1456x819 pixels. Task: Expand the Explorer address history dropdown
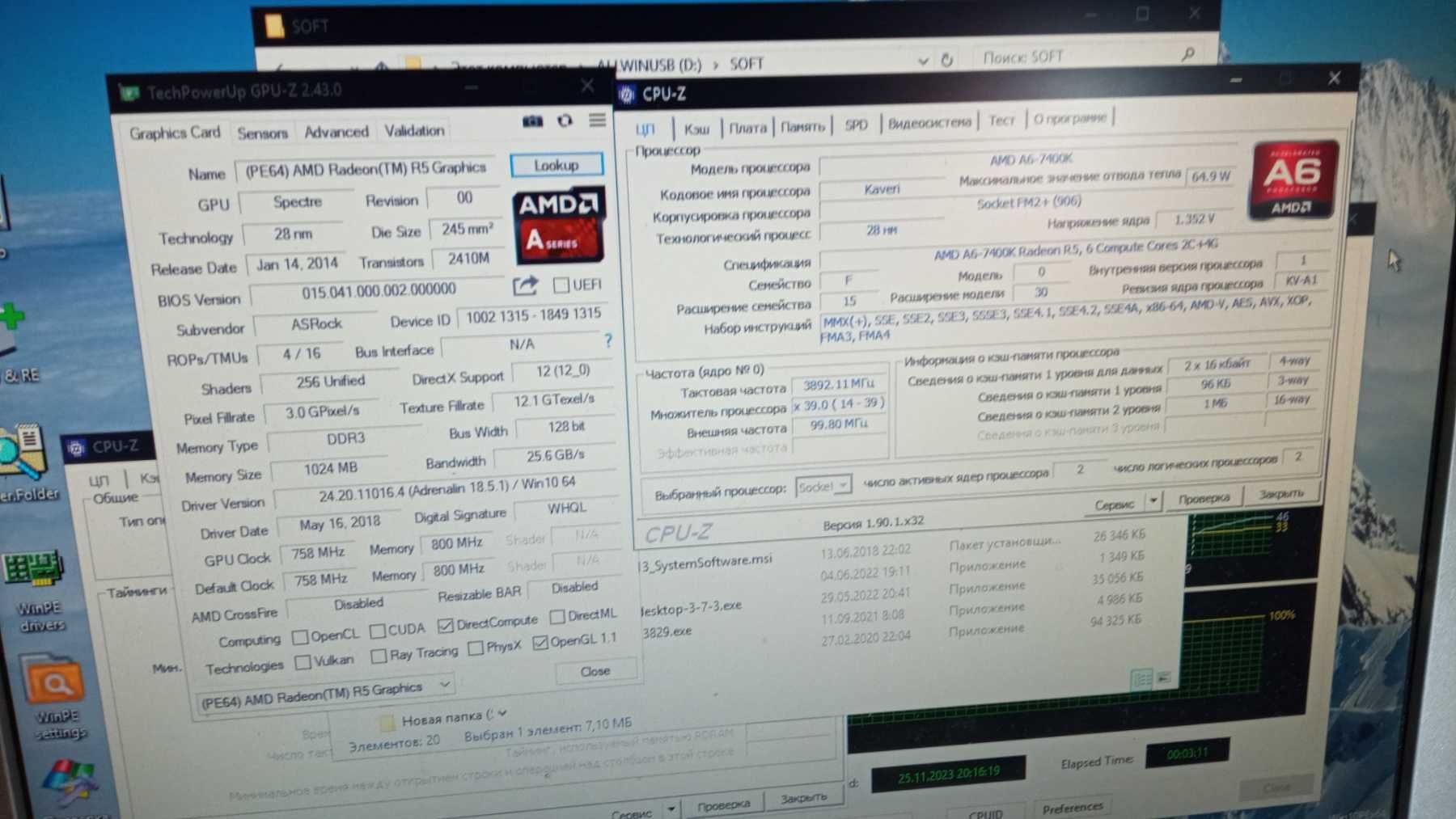(923, 61)
